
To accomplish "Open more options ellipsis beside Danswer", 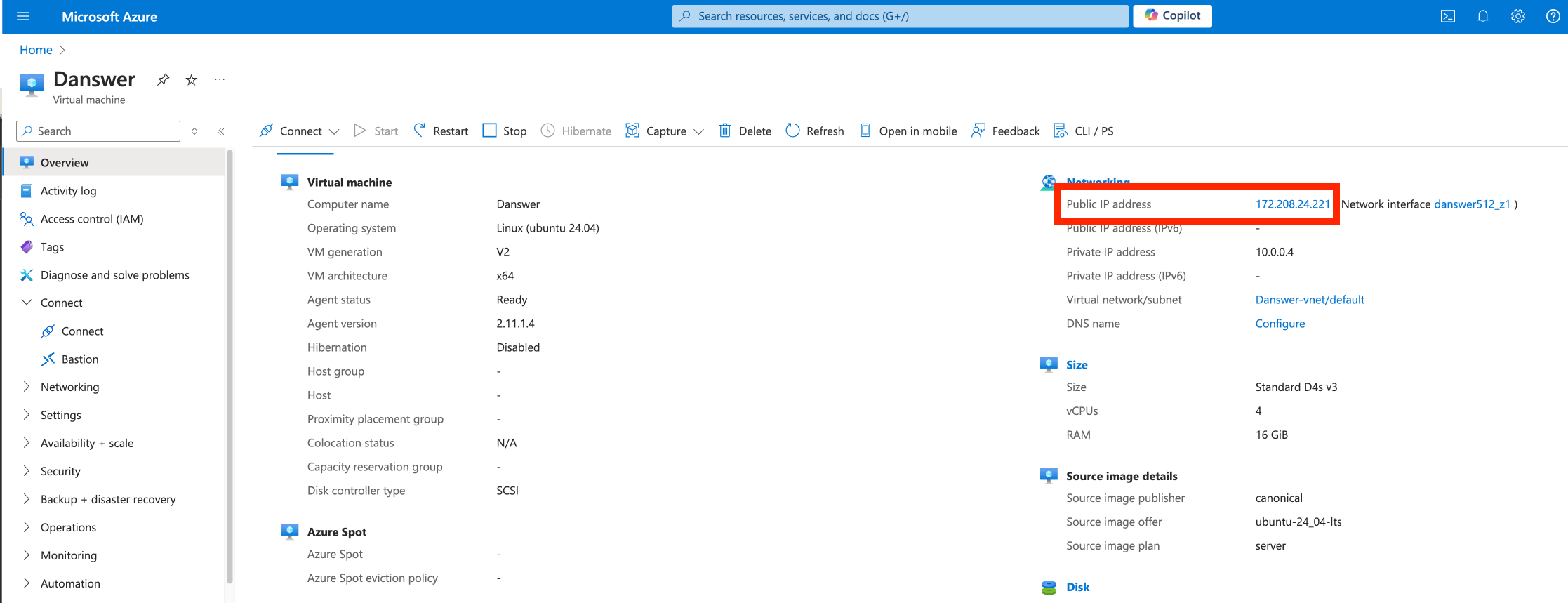I will [x=220, y=79].
